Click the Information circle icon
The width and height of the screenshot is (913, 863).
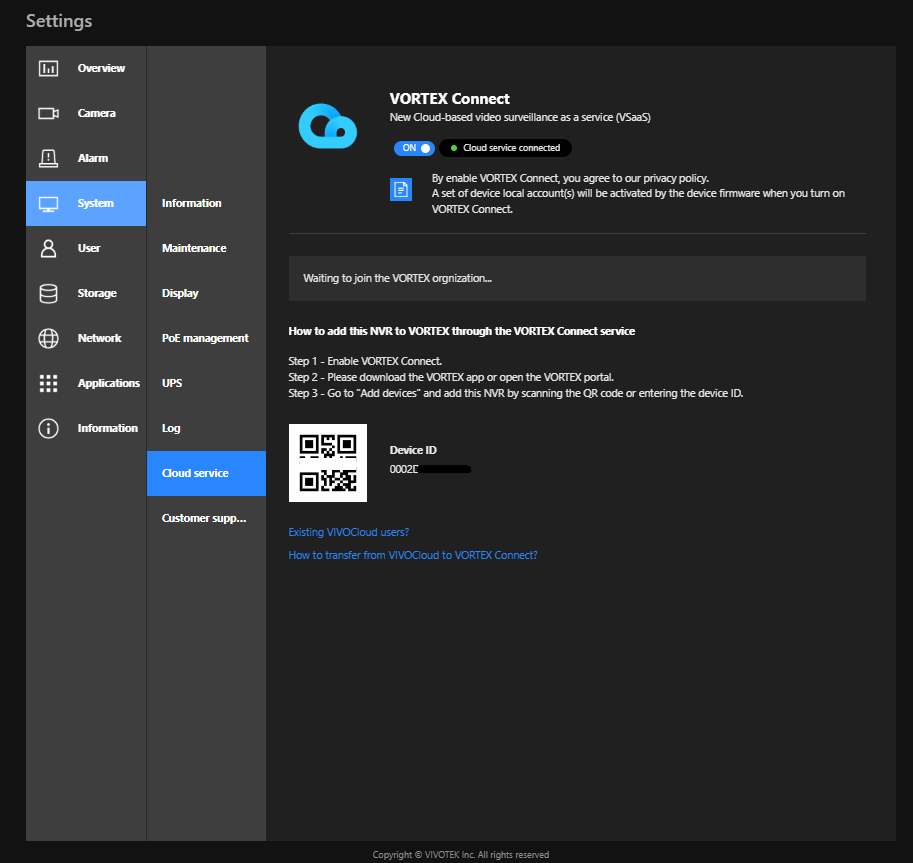(x=48, y=428)
